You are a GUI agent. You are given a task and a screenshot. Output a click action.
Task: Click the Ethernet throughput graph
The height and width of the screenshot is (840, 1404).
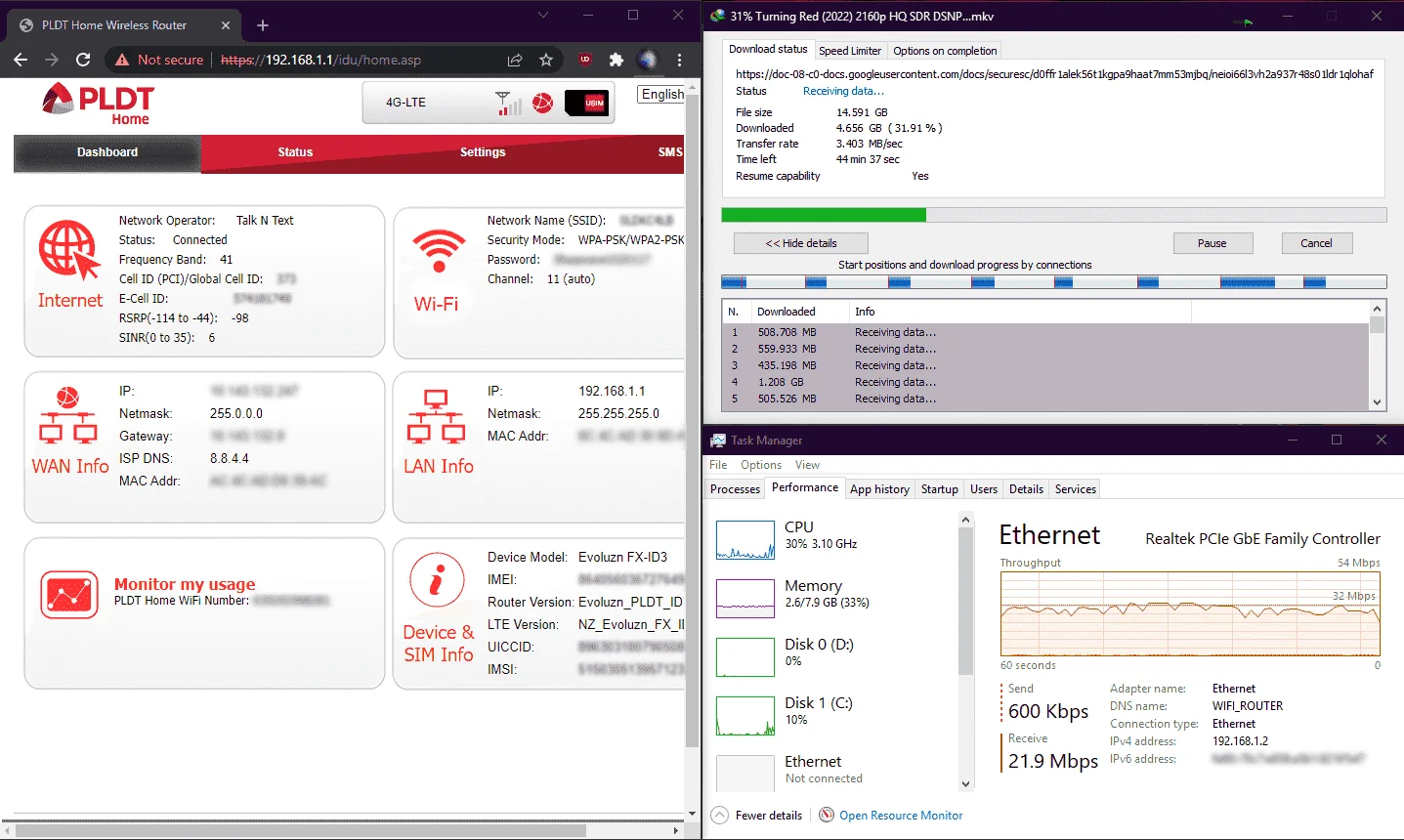pos(1190,613)
